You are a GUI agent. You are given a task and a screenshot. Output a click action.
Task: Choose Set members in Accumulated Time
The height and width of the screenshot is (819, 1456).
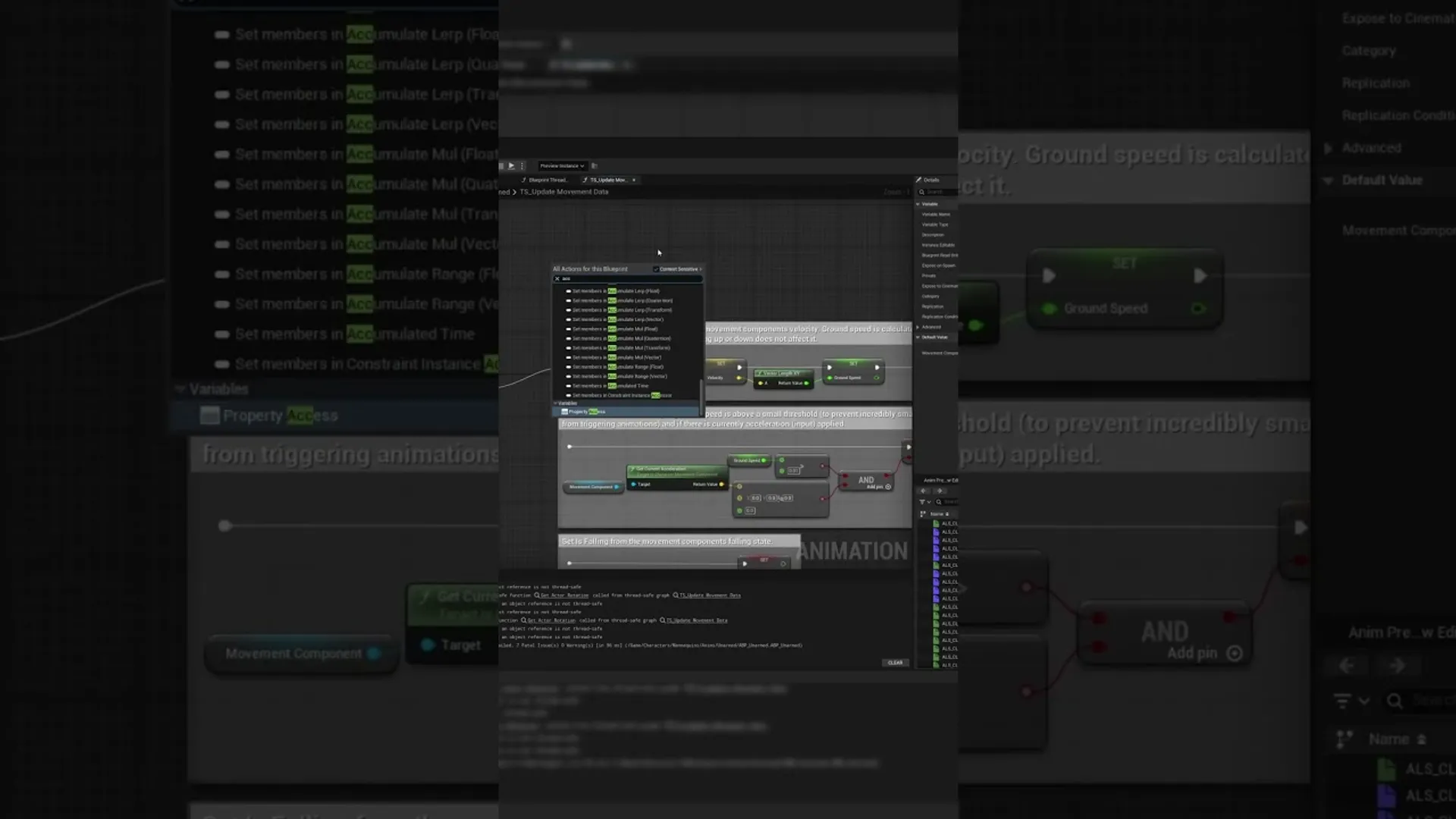610,386
